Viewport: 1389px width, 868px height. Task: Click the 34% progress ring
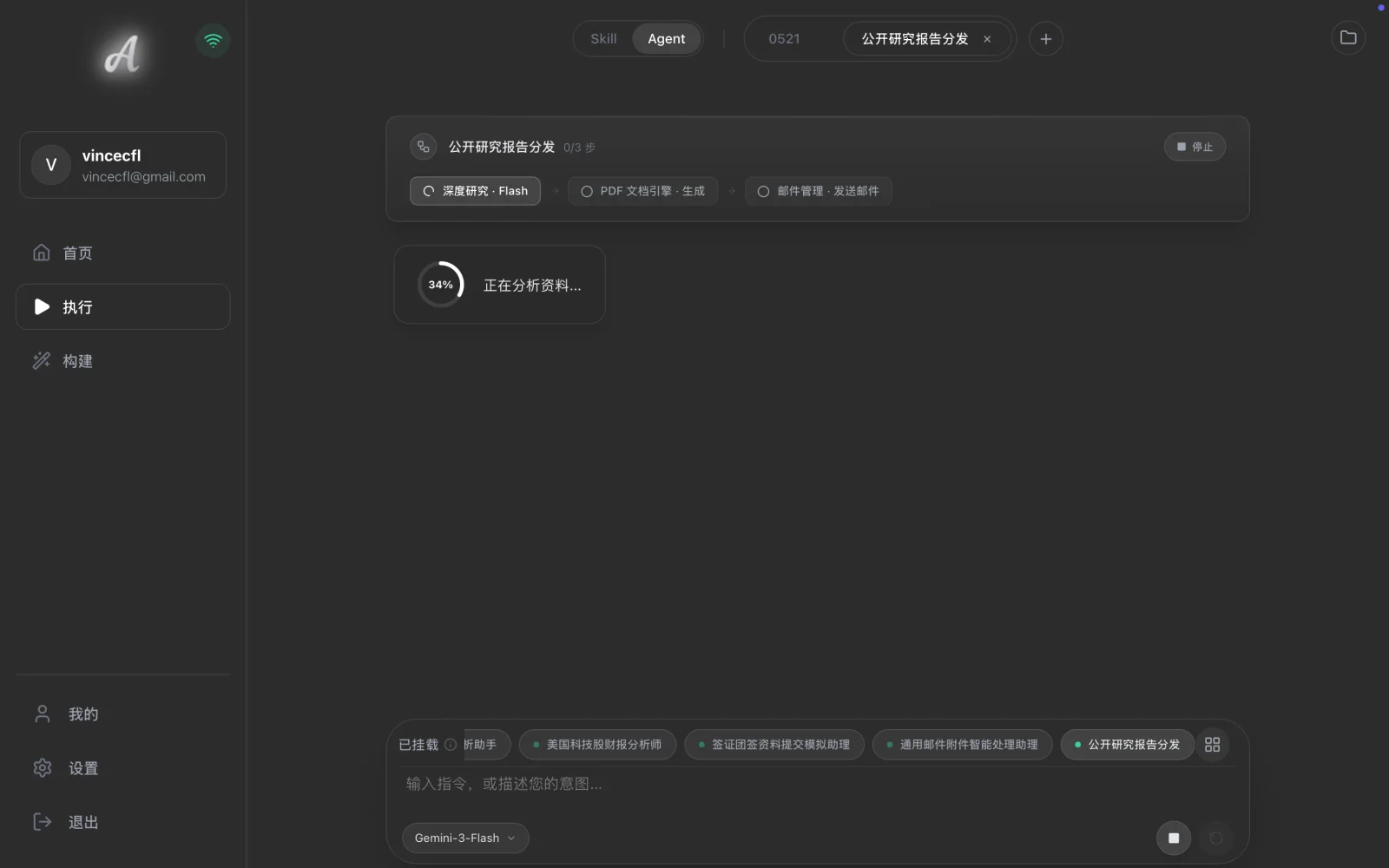441,285
